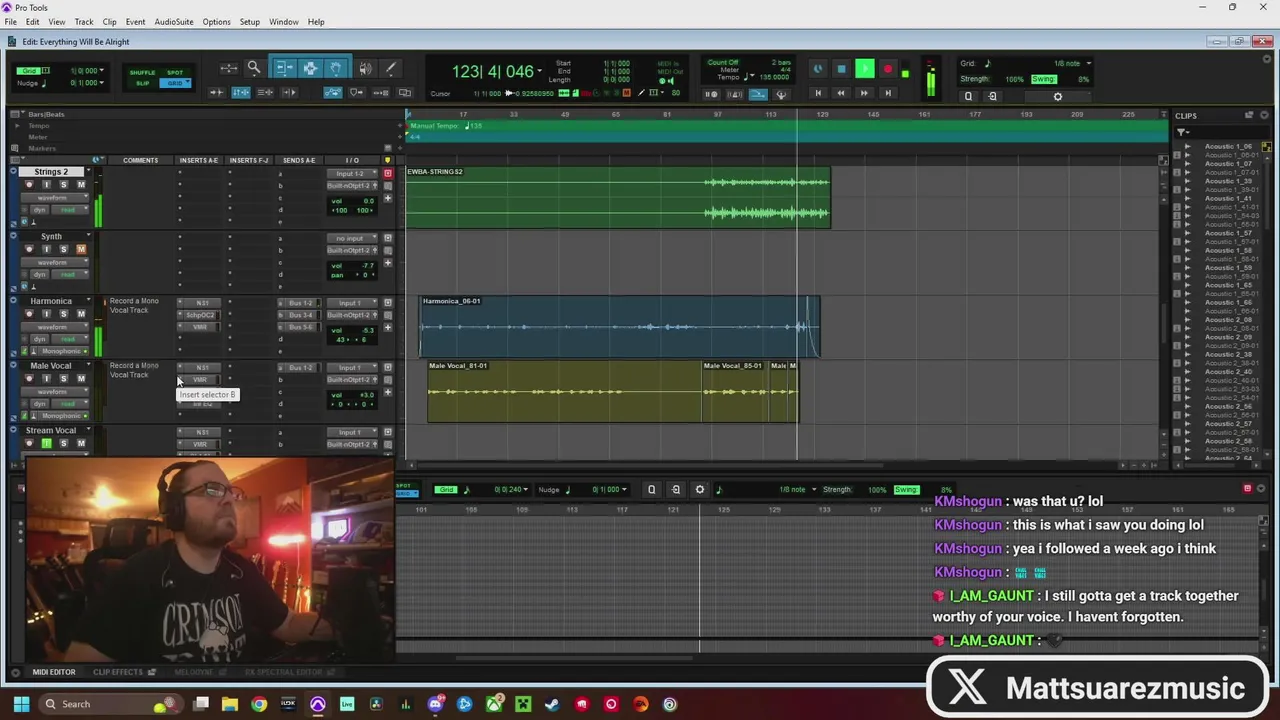Click the MIDI Editor Q quantize icon
1280x720 pixels.
(651, 489)
